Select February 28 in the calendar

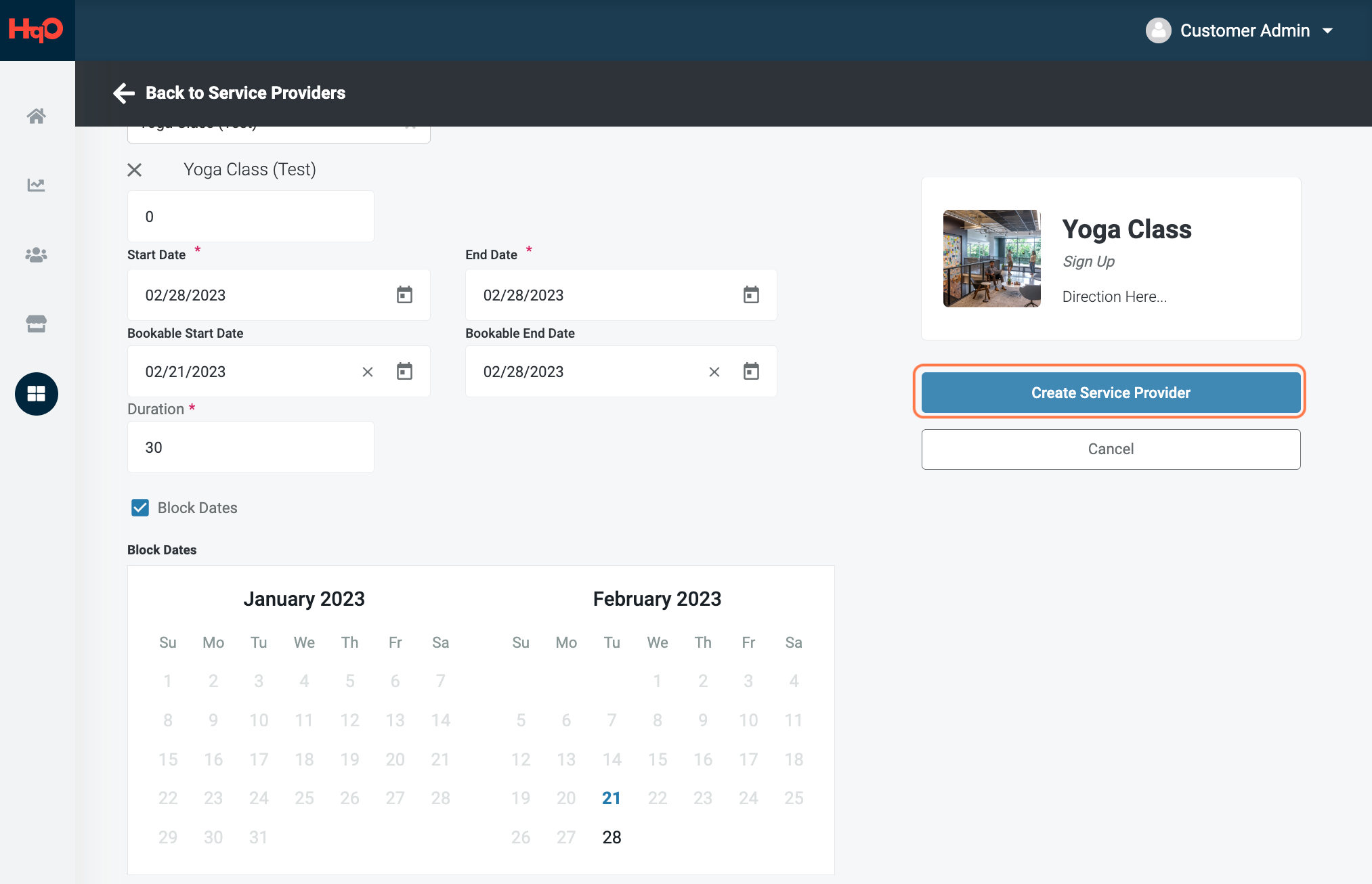point(612,838)
